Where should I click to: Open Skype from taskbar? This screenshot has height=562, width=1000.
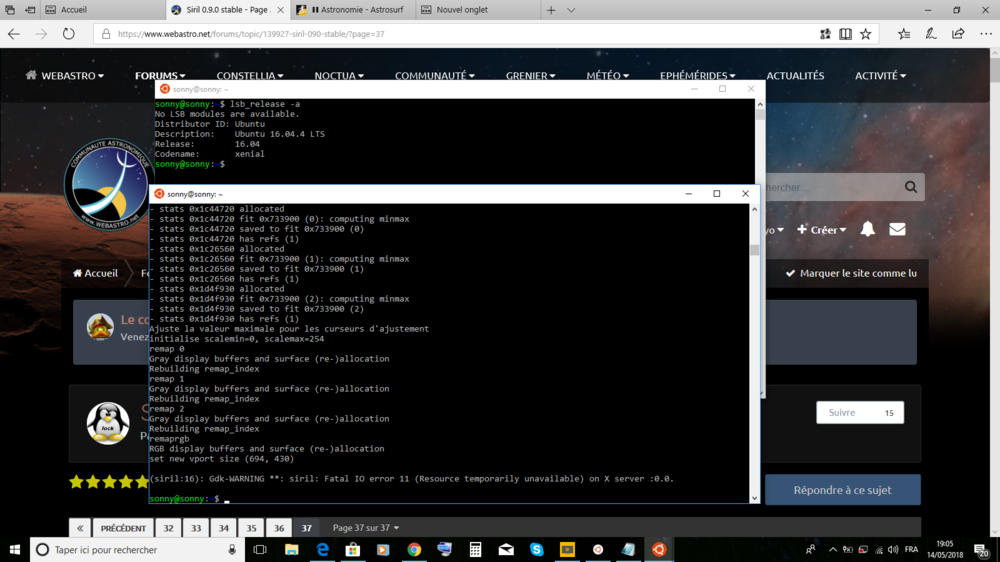pos(536,549)
